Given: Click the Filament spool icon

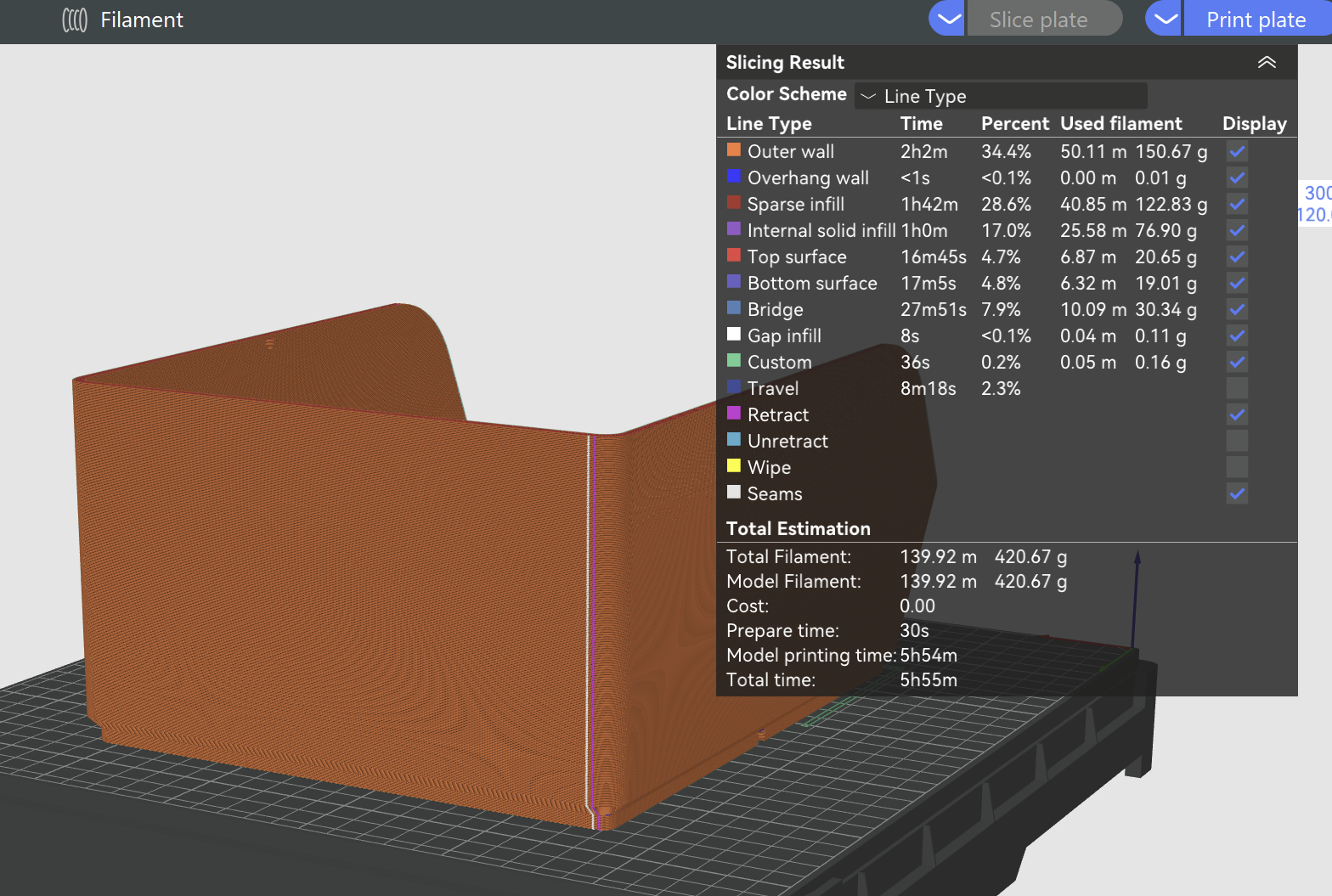Looking at the screenshot, I should 75,20.
